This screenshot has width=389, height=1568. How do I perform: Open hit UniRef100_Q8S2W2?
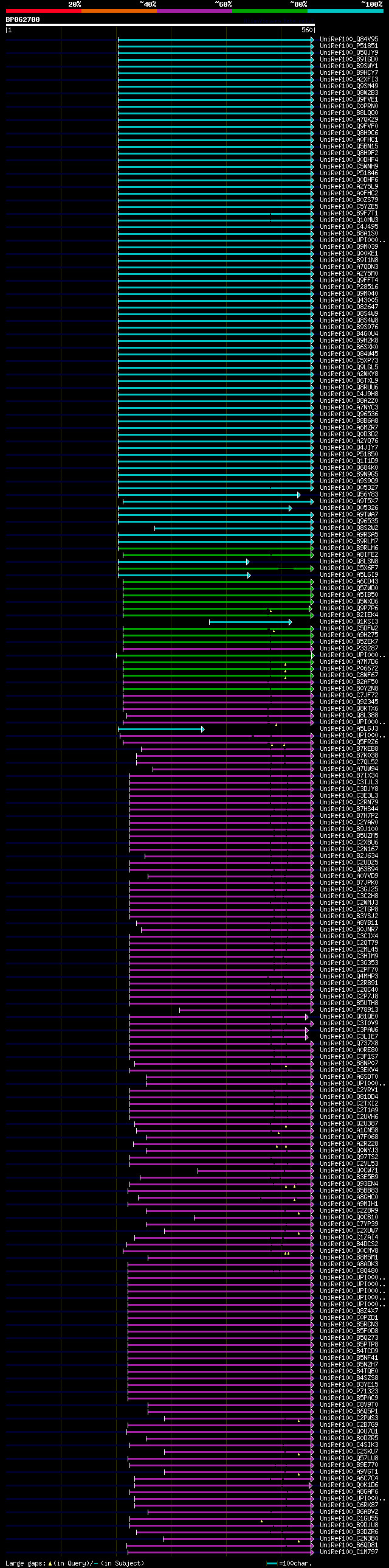tap(349, 528)
